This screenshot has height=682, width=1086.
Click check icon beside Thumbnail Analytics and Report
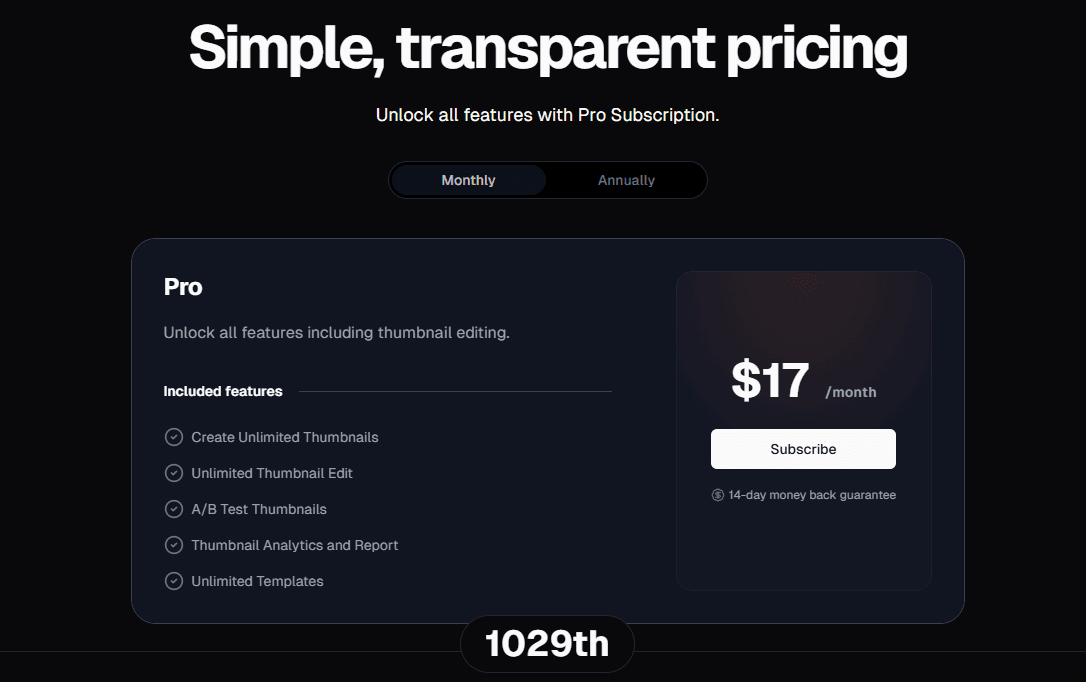click(x=174, y=545)
